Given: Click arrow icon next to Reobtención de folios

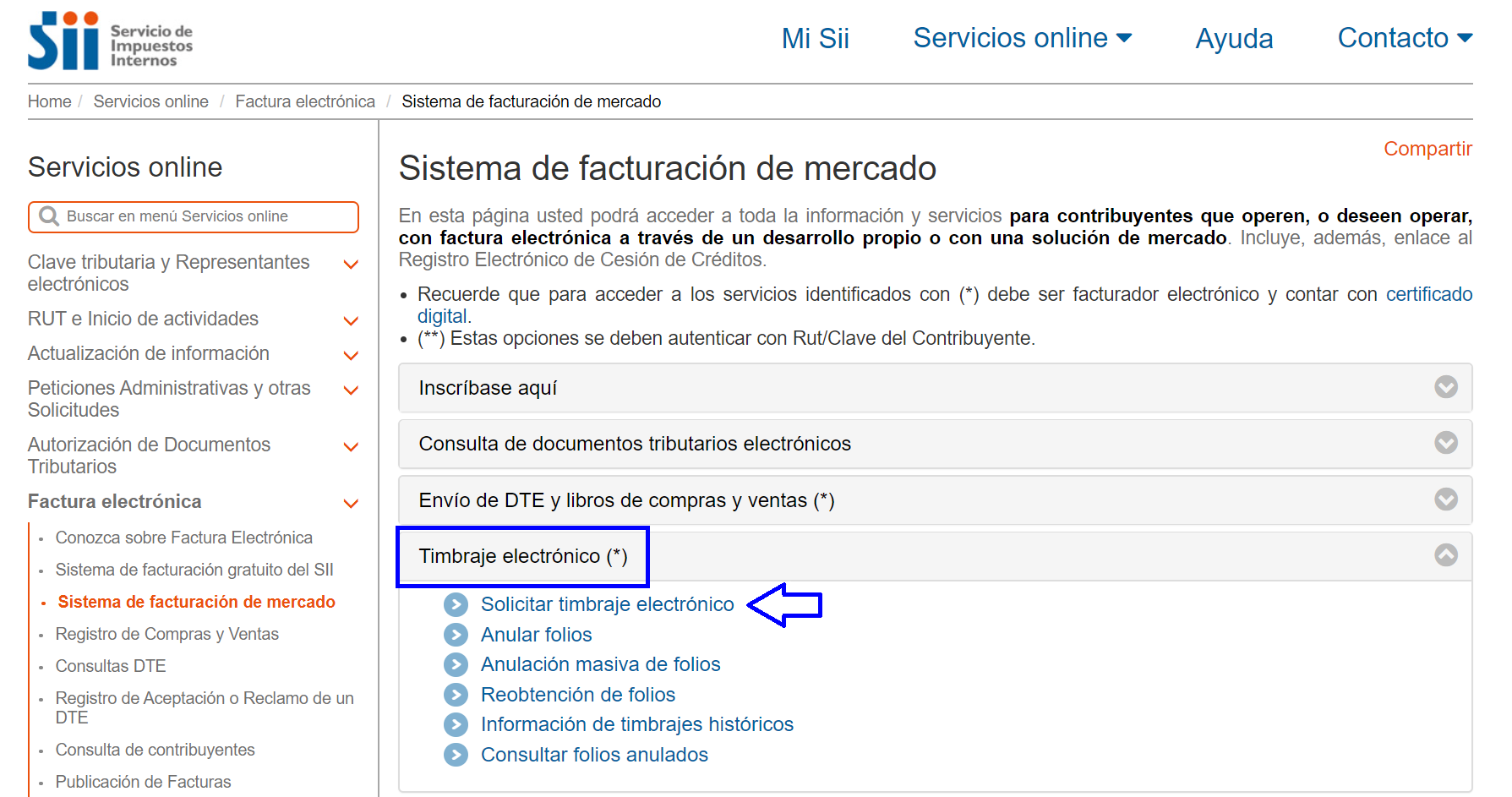Looking at the screenshot, I should (456, 695).
